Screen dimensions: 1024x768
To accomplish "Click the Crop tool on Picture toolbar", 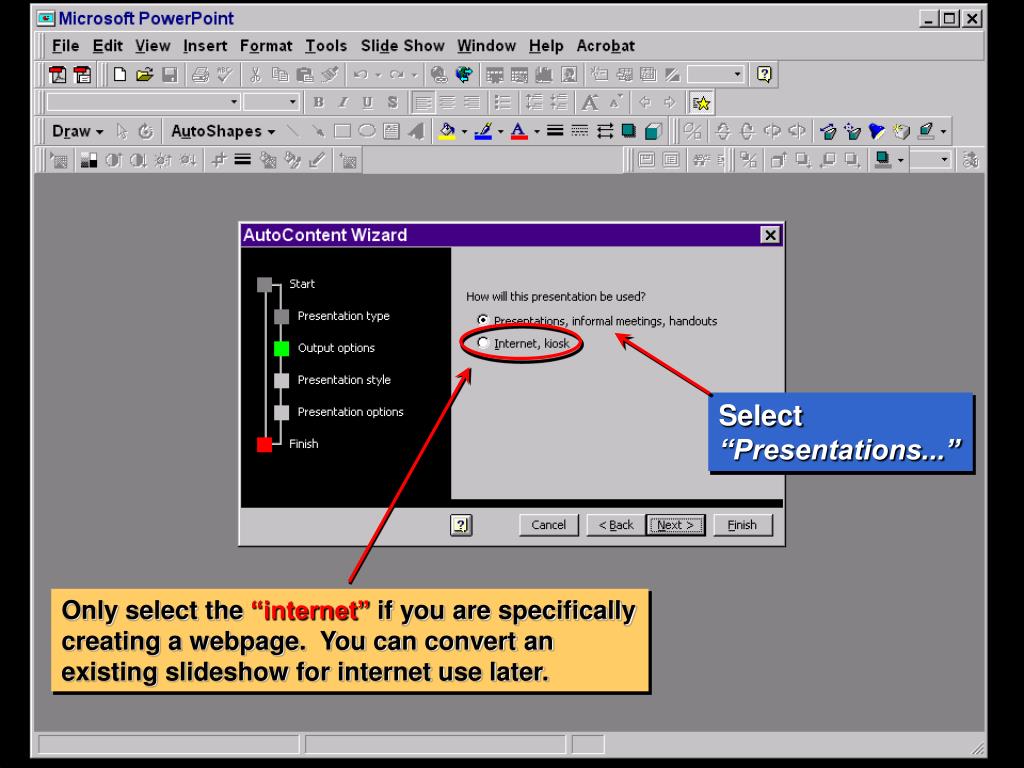I will 219,160.
